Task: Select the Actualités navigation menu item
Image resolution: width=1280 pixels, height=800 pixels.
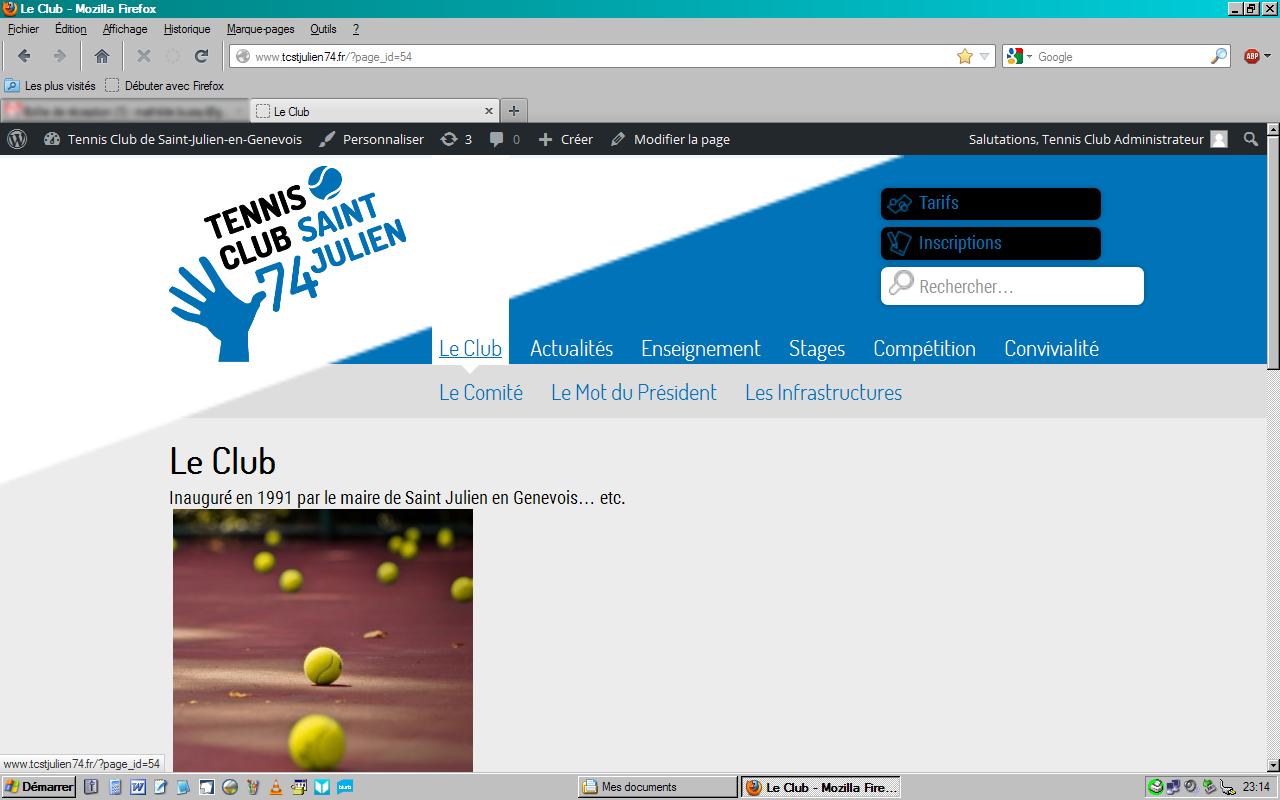Action: [572, 348]
